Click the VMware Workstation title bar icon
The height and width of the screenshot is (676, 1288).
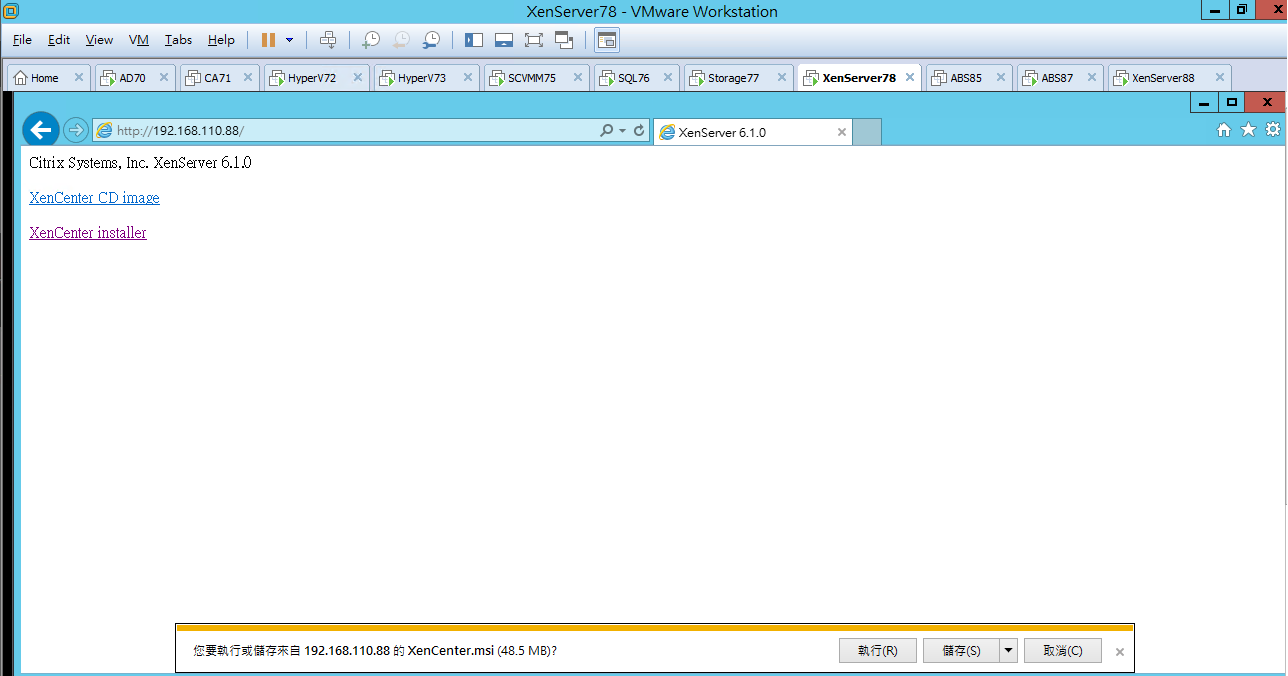pyautogui.click(x=9, y=10)
